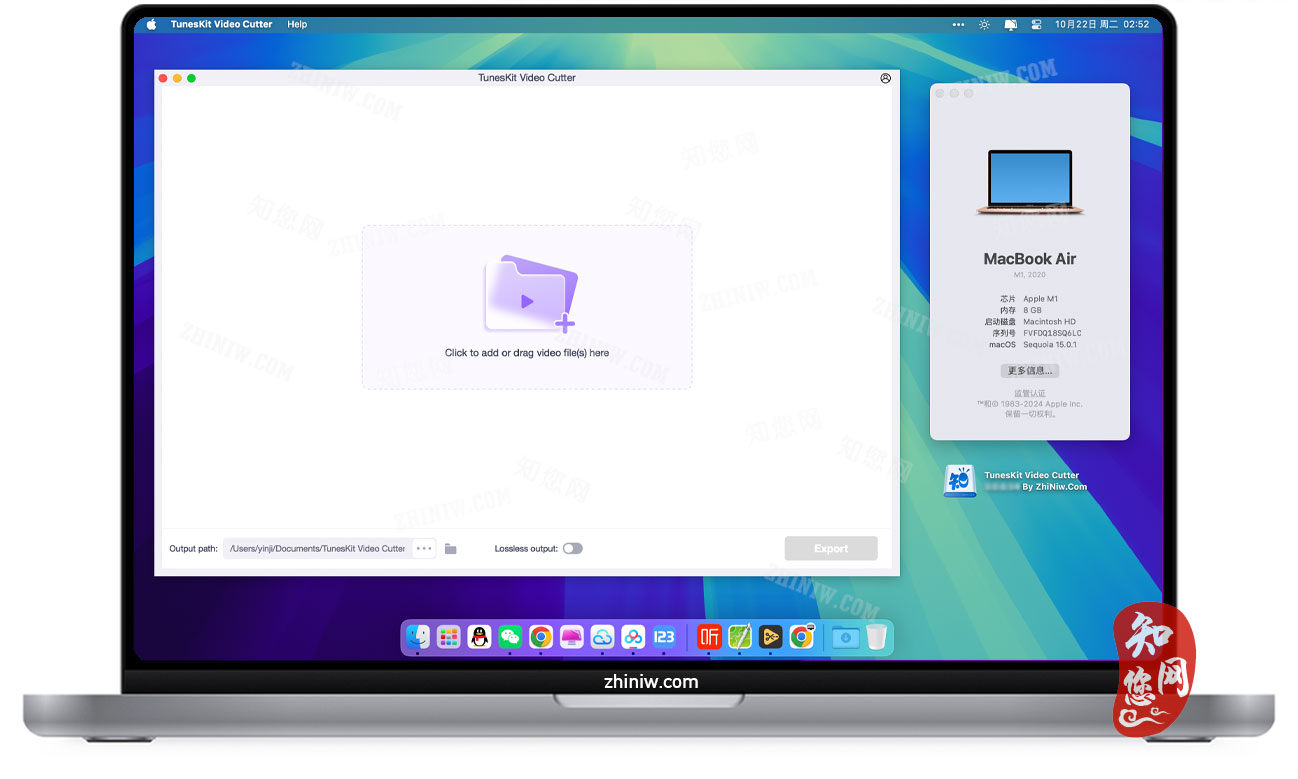Open the Apple menu
Screen dimensions: 1298x779
point(152,24)
